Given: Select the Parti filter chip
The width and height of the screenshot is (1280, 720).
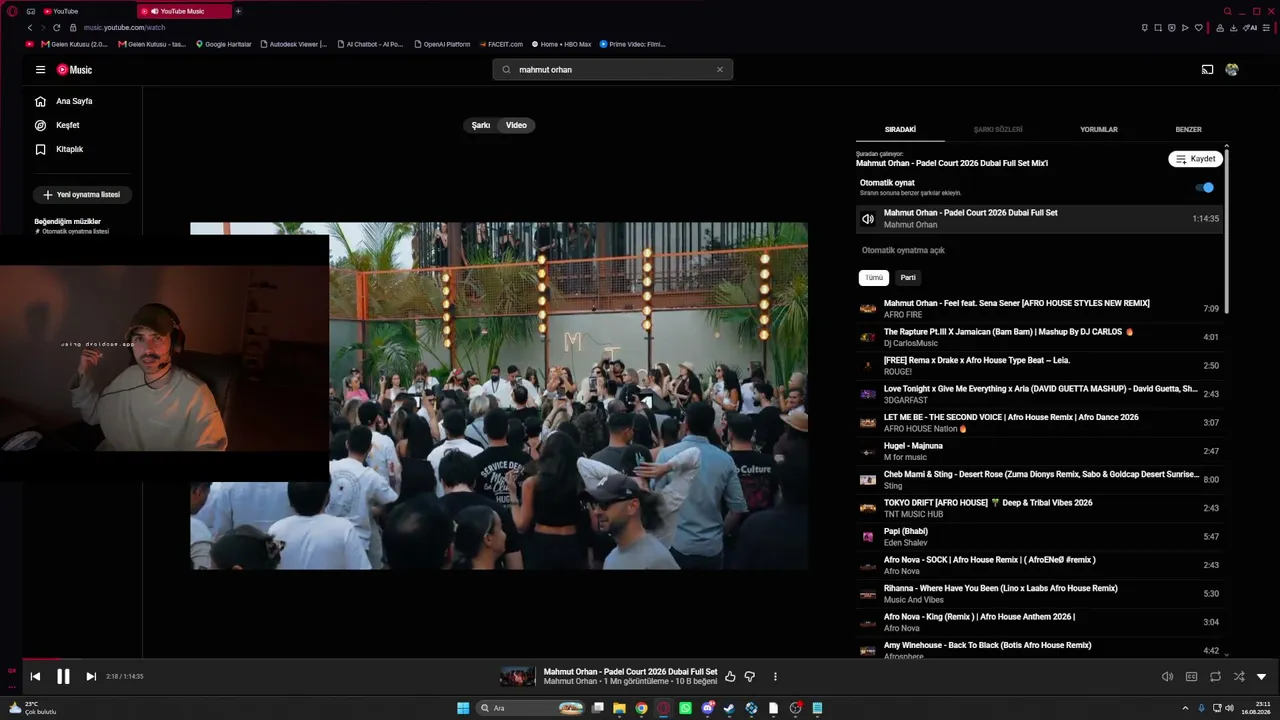Looking at the screenshot, I should (x=908, y=278).
